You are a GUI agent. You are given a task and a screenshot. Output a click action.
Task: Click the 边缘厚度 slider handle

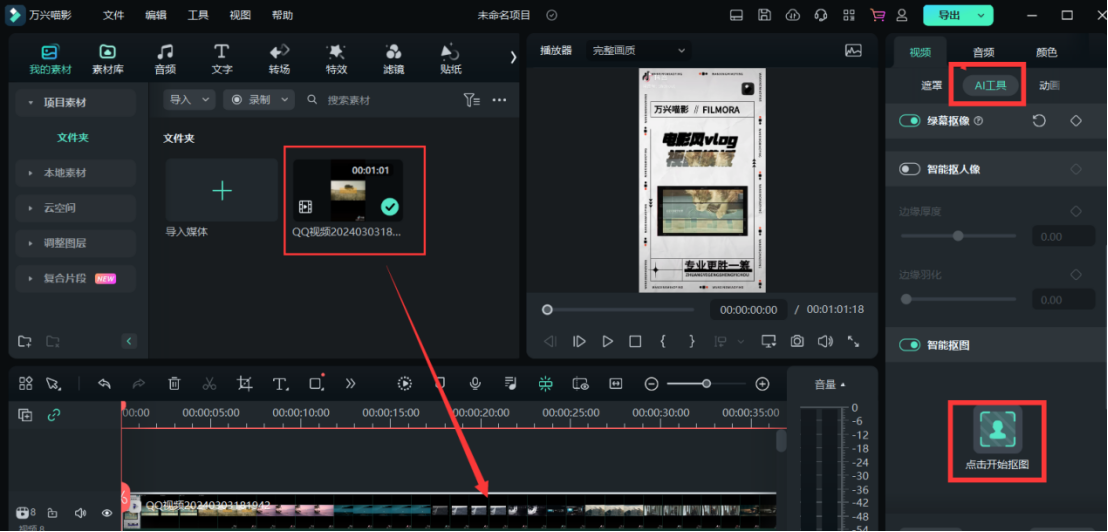[x=958, y=236]
